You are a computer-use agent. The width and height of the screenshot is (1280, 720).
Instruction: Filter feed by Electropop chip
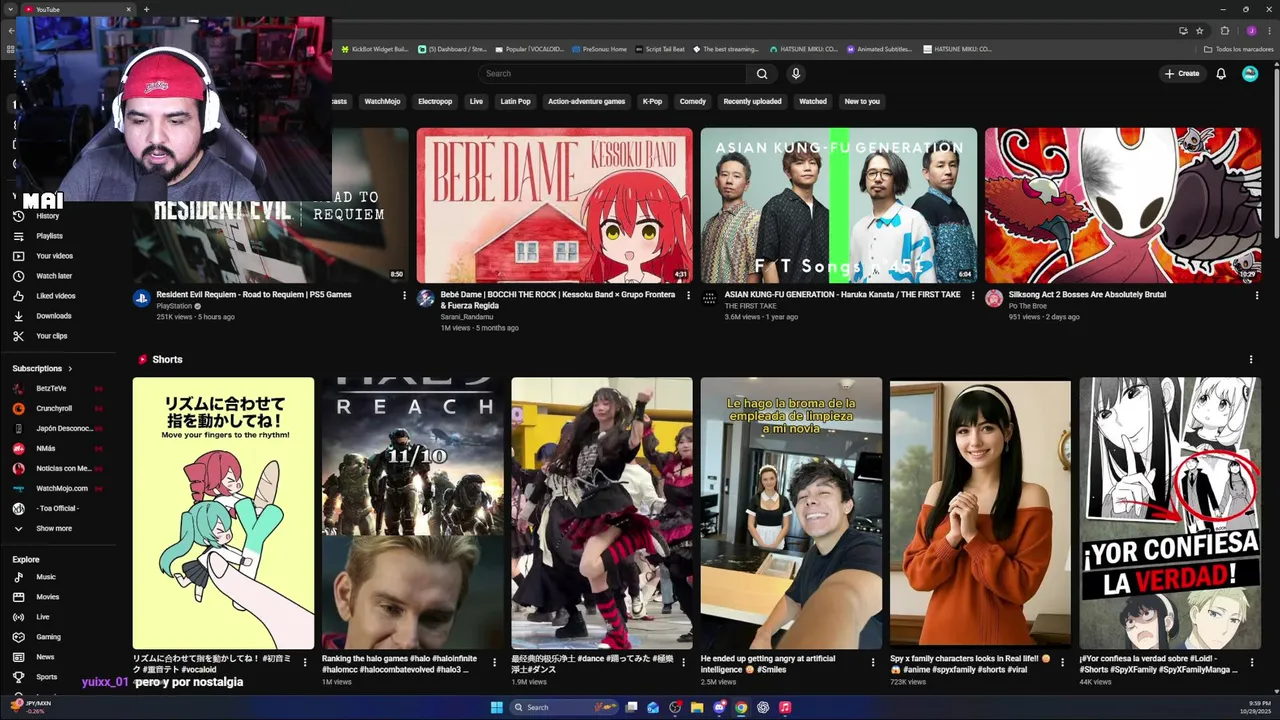point(435,101)
